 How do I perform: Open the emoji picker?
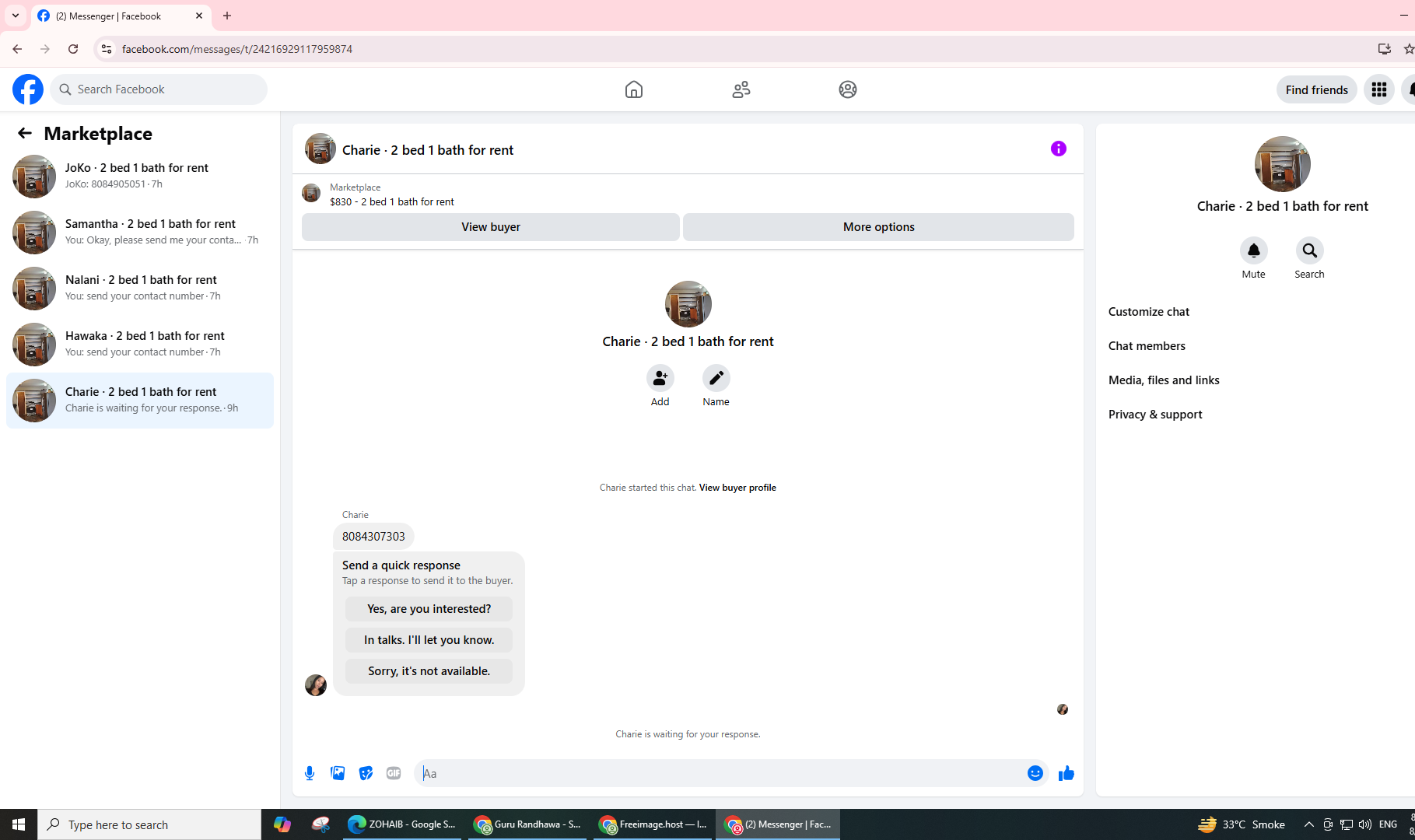click(x=1035, y=773)
